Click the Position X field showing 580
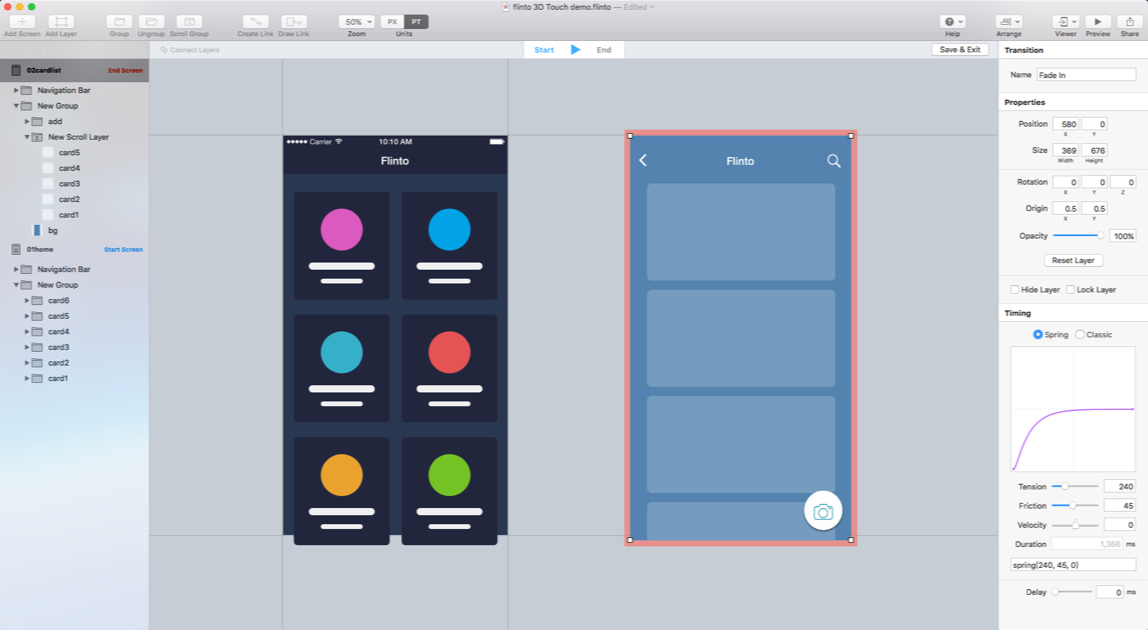Viewport: 1148px width, 630px height. click(1066, 124)
